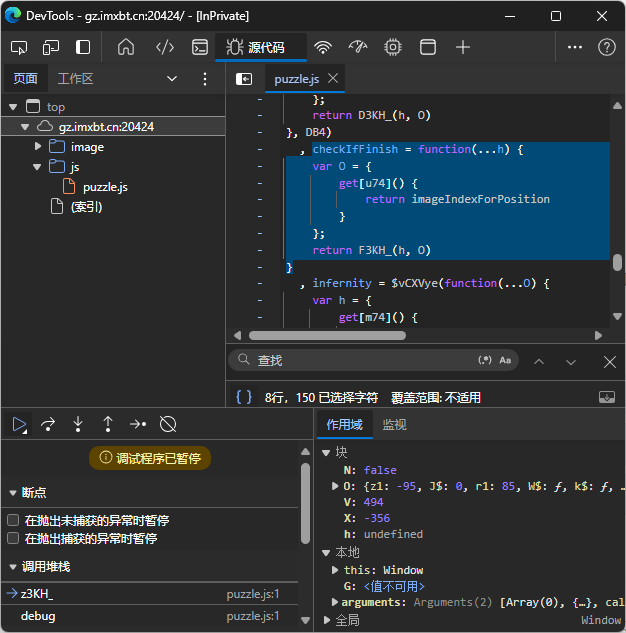The width and height of the screenshot is (626, 633).
Task: Open the Network panel icon
Action: coord(322,47)
